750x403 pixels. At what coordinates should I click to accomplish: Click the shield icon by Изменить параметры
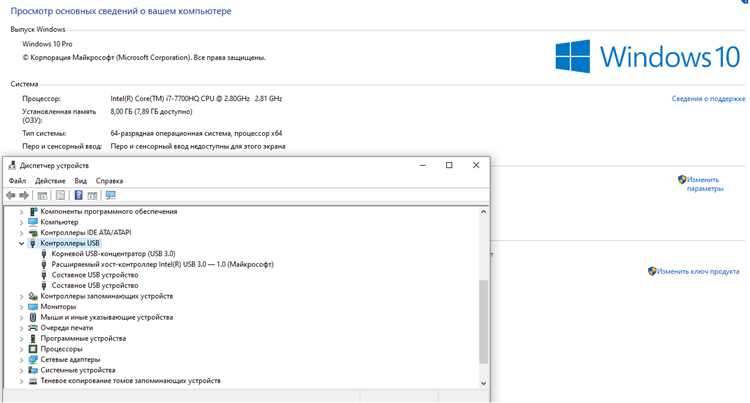click(x=682, y=180)
